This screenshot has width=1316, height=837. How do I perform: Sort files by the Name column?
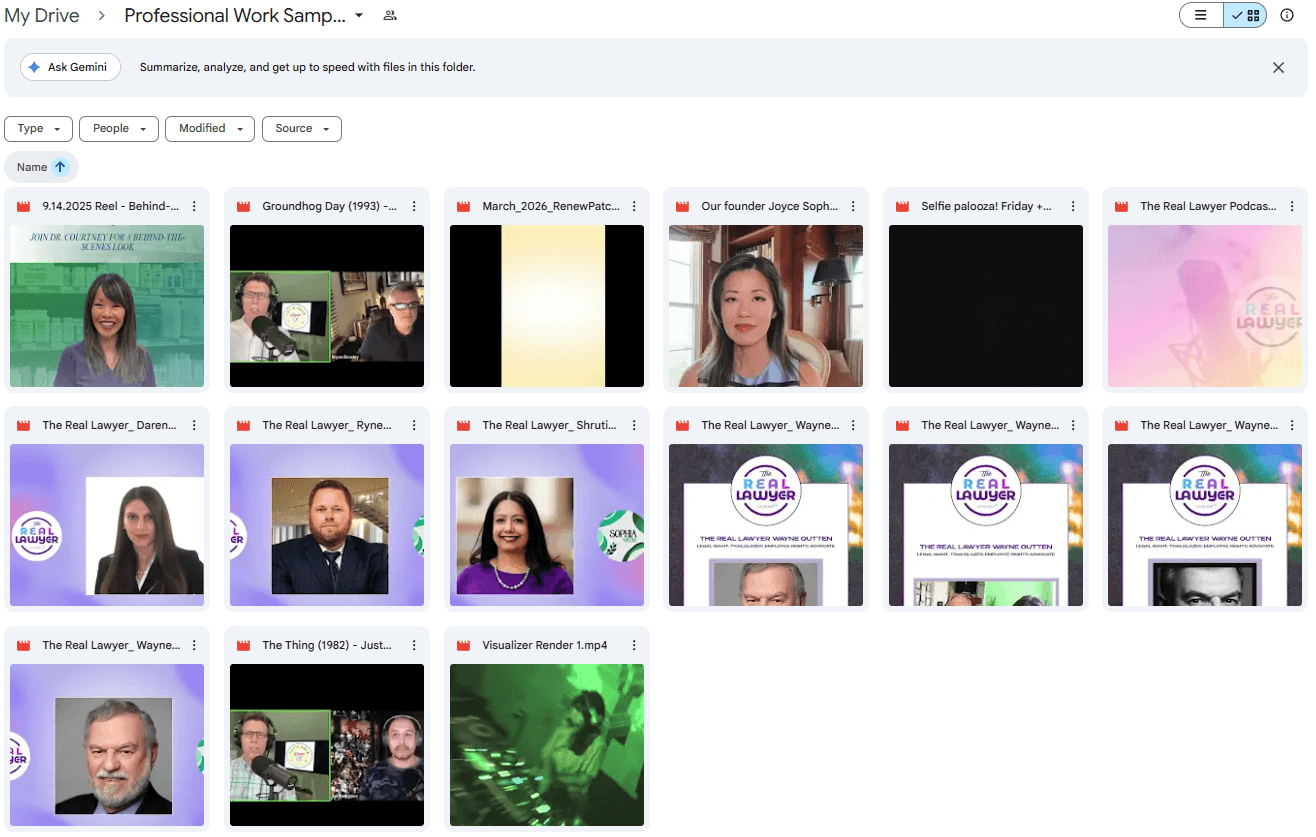[32, 167]
